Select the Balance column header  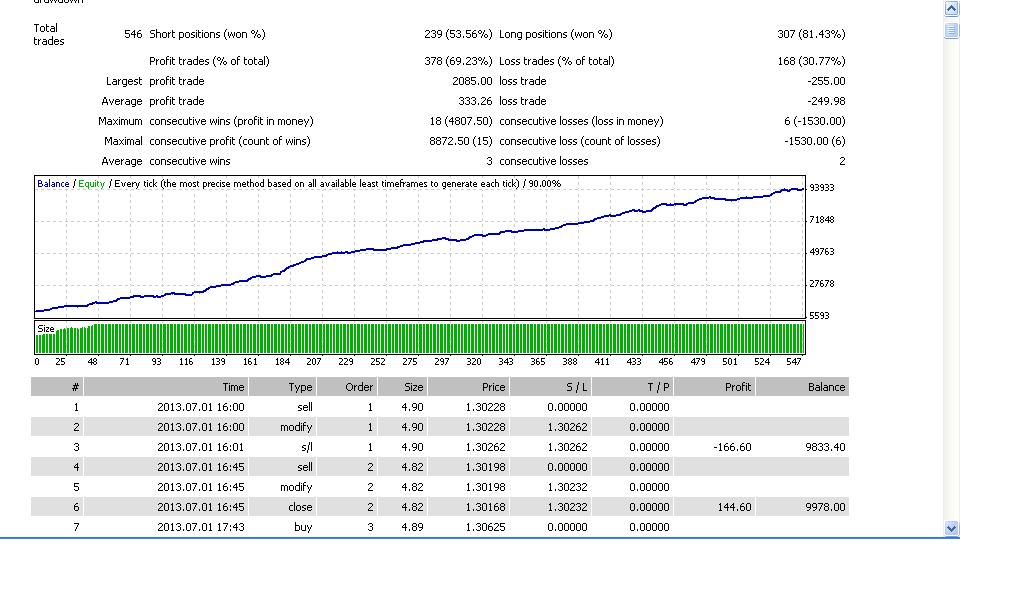coord(803,387)
